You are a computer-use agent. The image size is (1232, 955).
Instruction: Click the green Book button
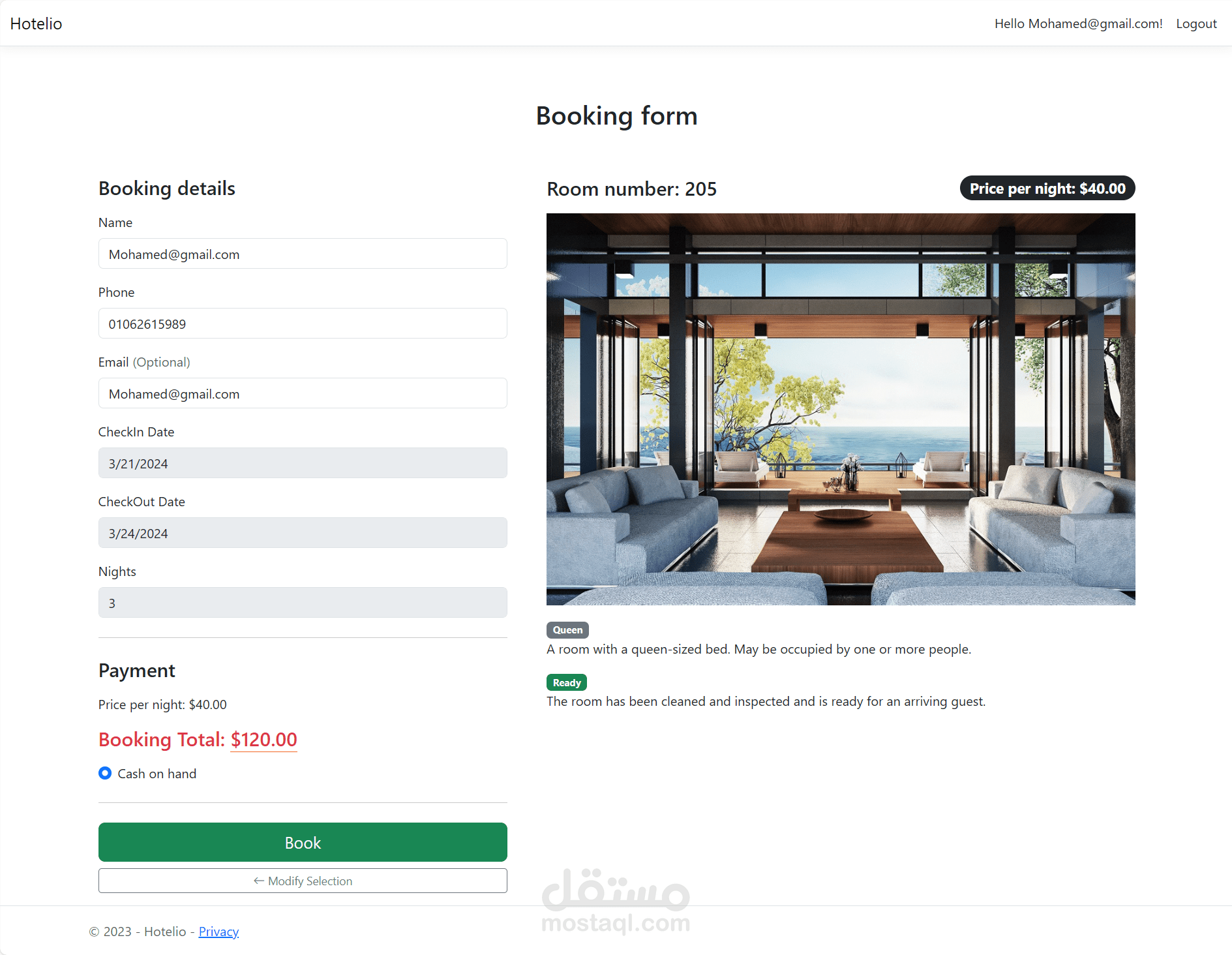pos(303,842)
